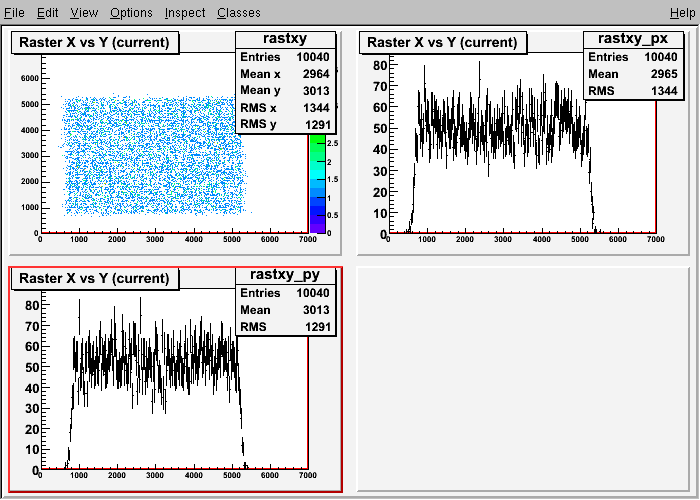Open the Edit menu
This screenshot has width=700, height=500.
[47, 12]
